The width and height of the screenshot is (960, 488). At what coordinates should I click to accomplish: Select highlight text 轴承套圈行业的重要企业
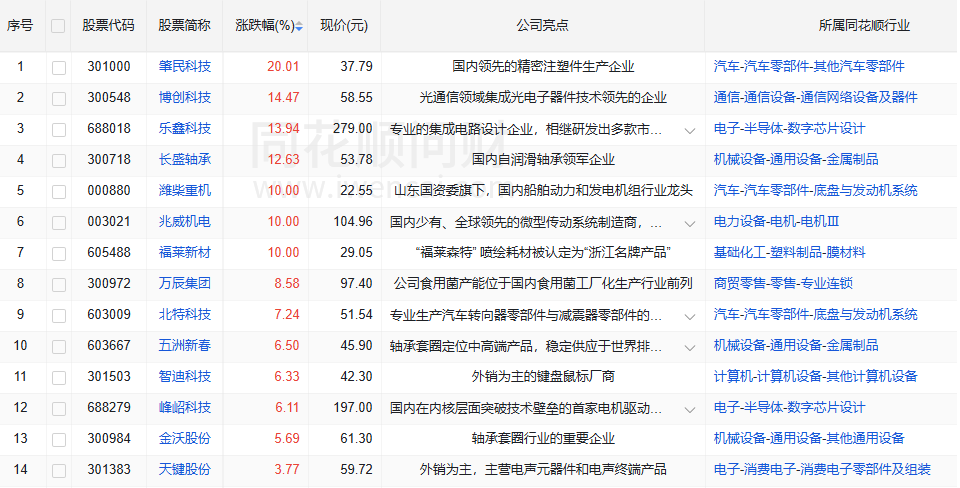(x=543, y=438)
